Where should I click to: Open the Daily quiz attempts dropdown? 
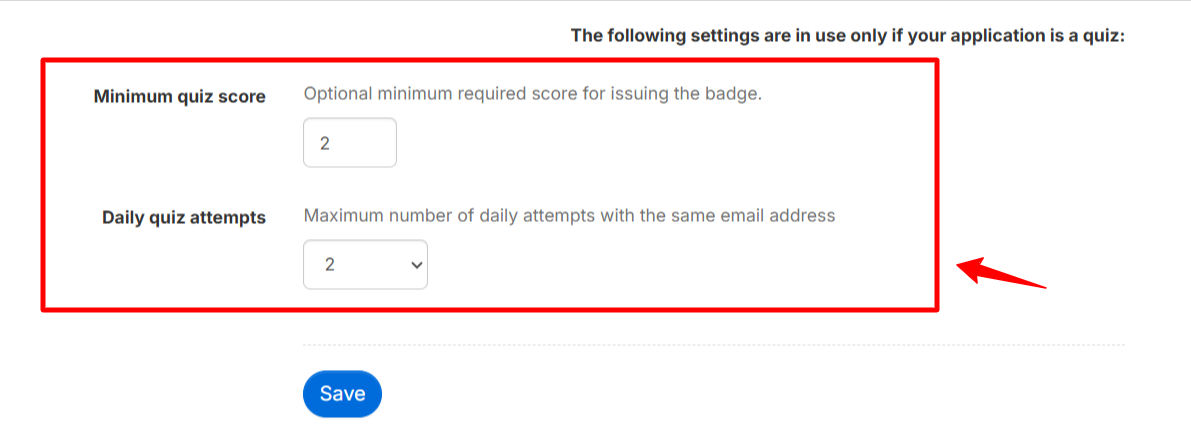pyautogui.click(x=365, y=265)
